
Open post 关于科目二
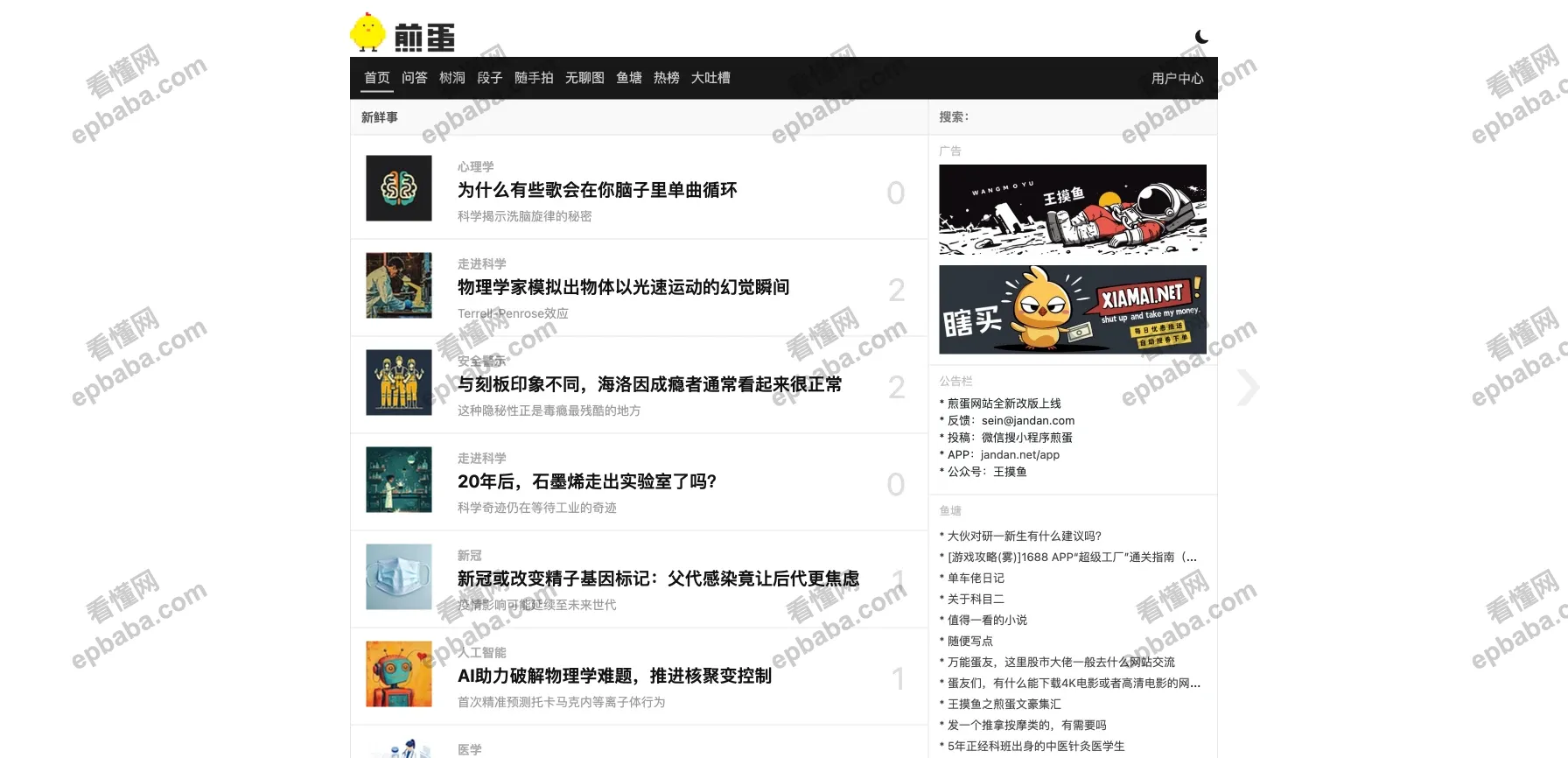pyautogui.click(x=976, y=599)
